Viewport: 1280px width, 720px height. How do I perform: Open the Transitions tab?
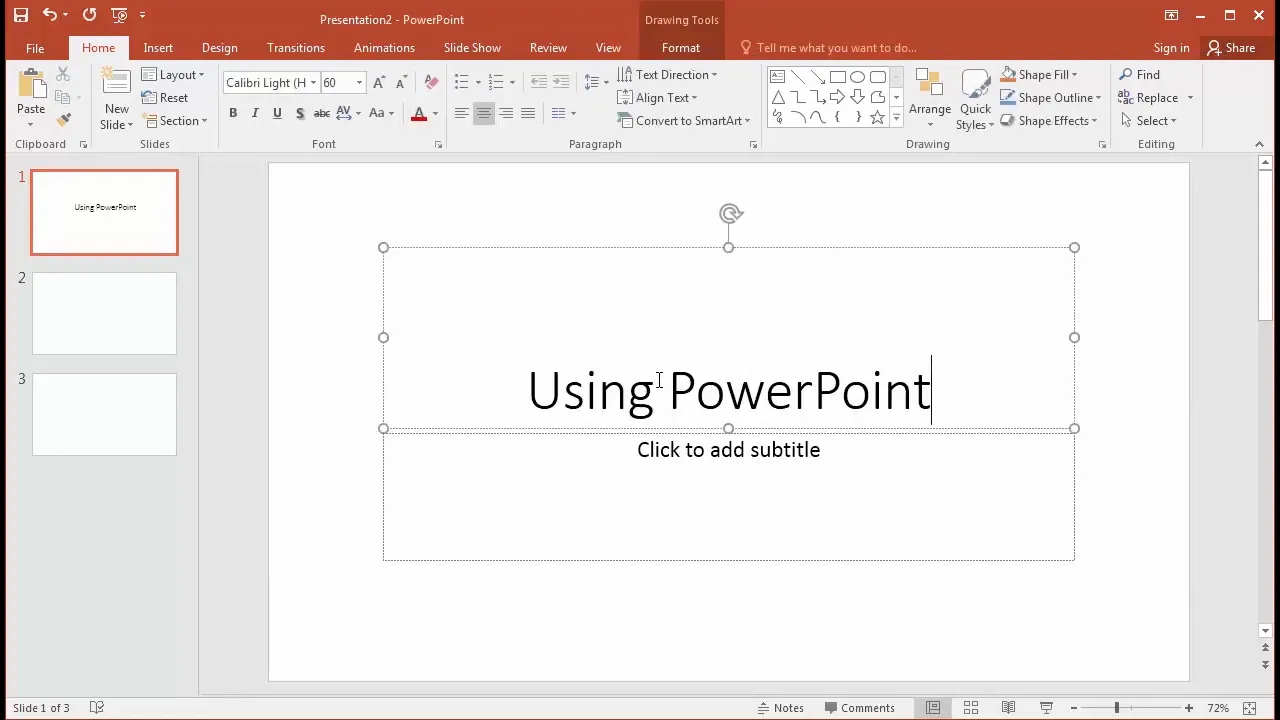point(296,48)
